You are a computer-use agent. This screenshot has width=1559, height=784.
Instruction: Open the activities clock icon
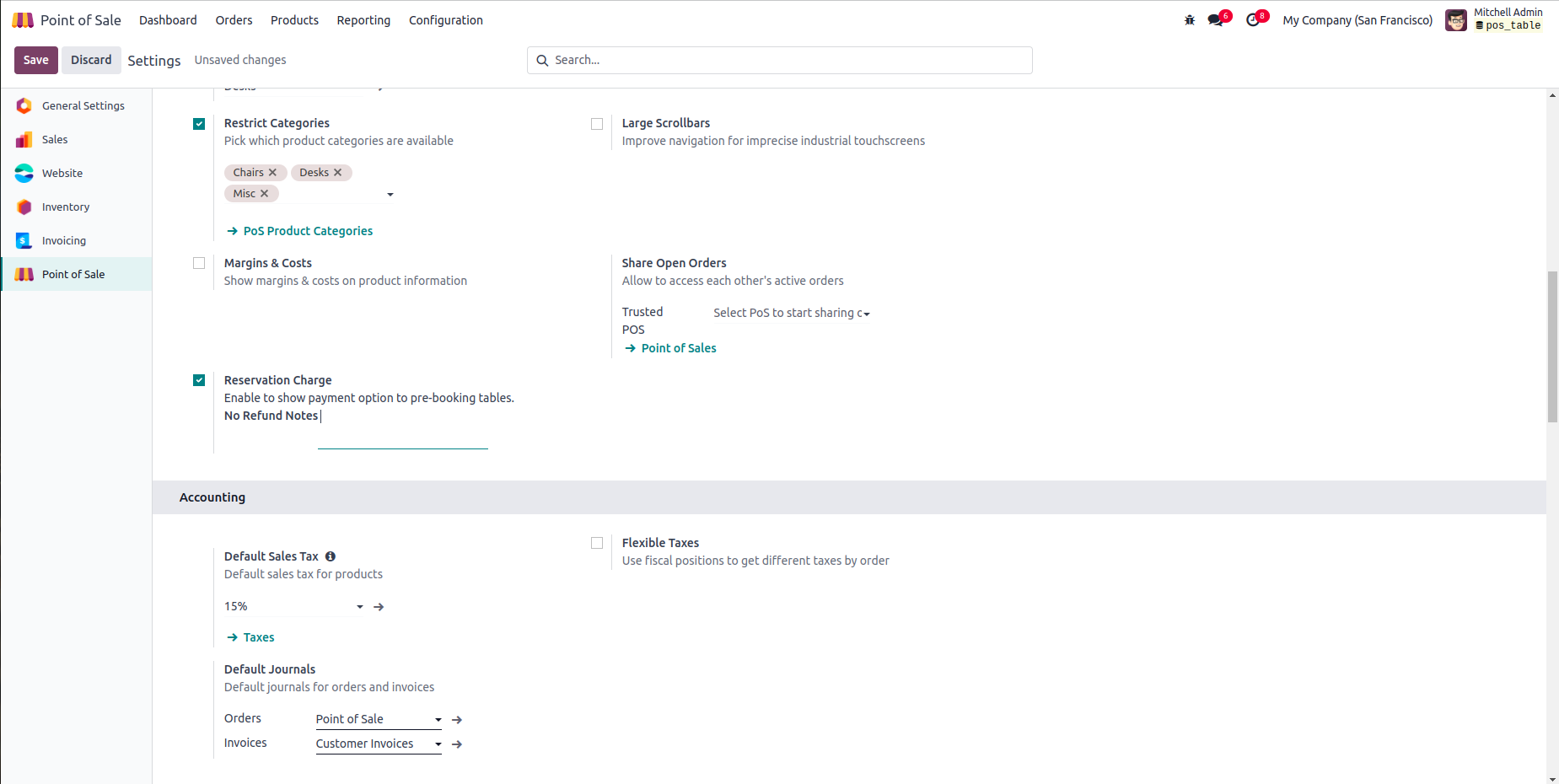click(x=1253, y=20)
